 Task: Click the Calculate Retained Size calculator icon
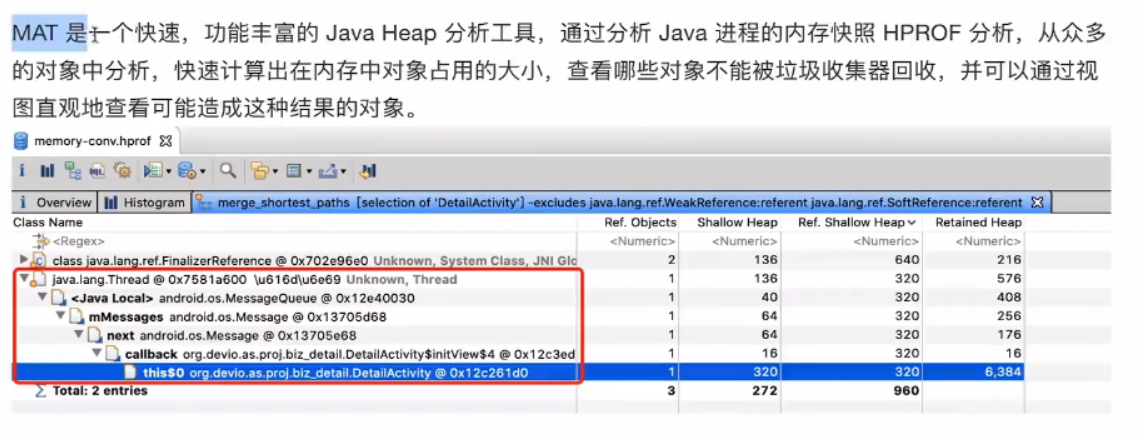click(x=294, y=171)
